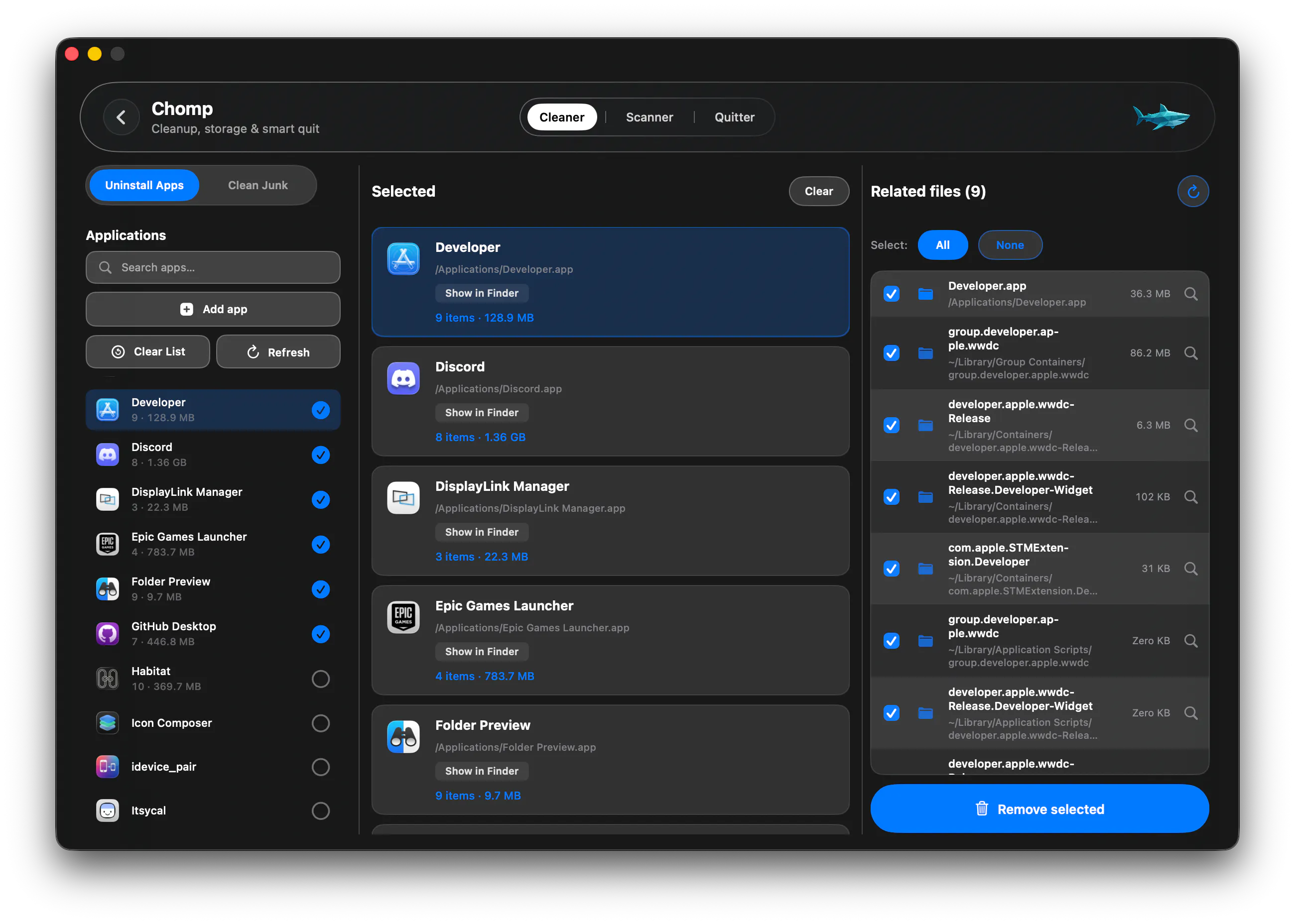The image size is (1295, 924).
Task: Click the Developer app icon in Selected card
Action: [x=403, y=259]
